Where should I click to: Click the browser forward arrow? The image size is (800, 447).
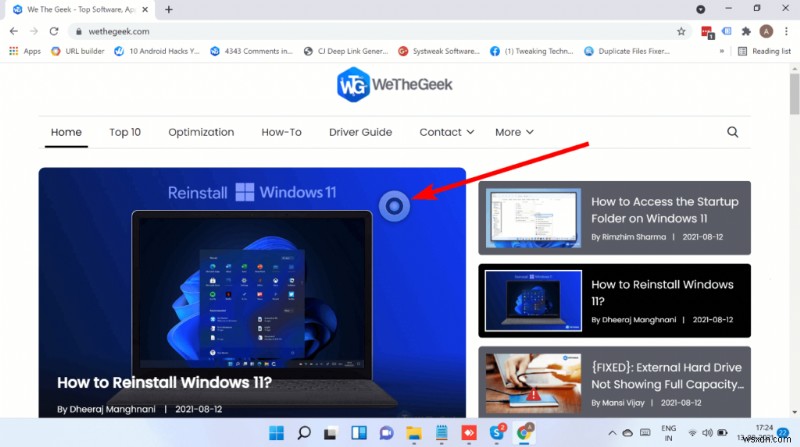pyautogui.click(x=34, y=31)
